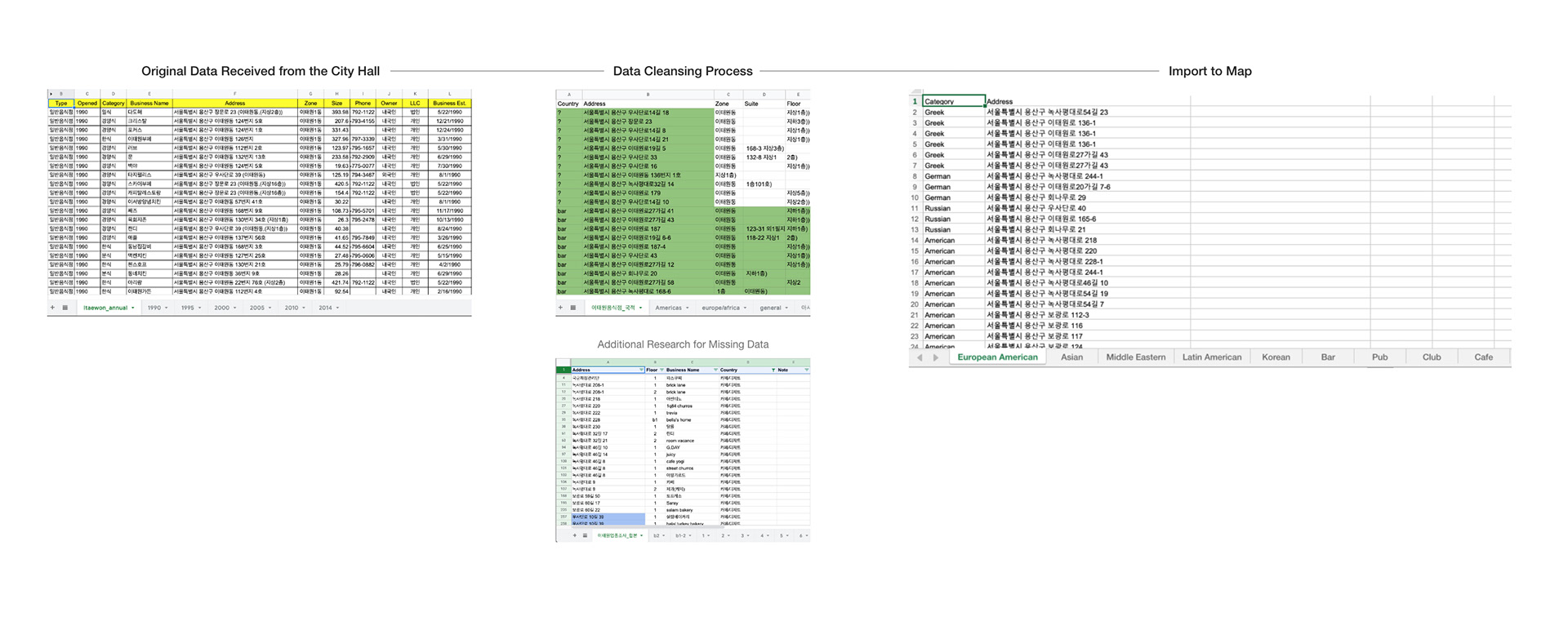Open the Itaewon_annual tab dropdown arrow
Viewport: 1568px width, 621px height.
coord(133,308)
